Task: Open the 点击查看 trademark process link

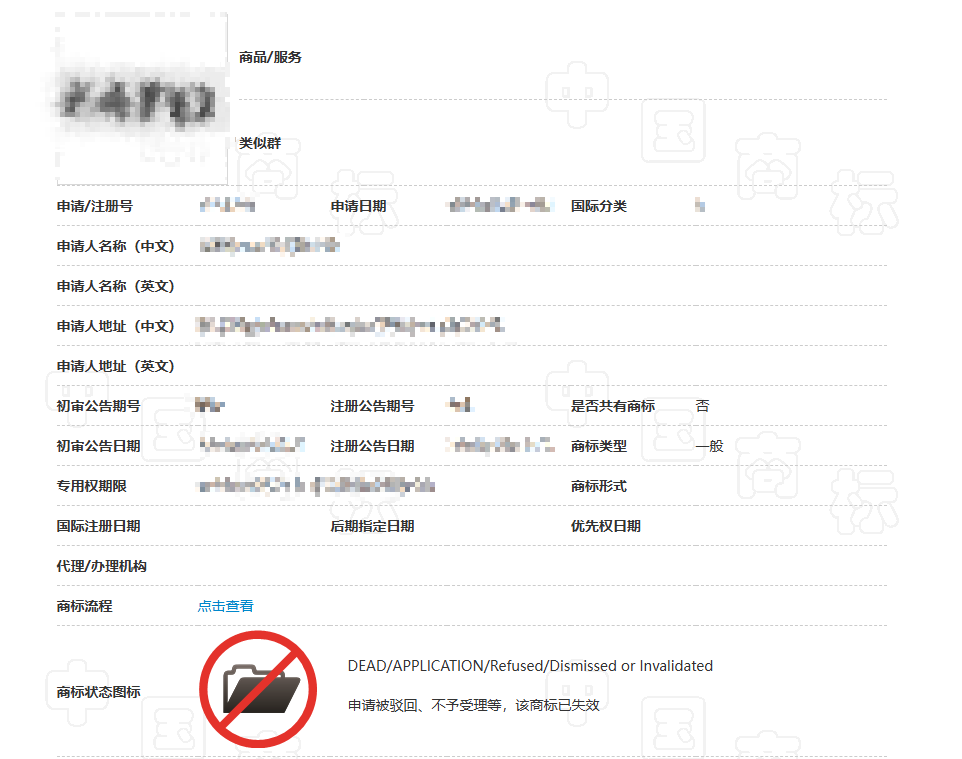Action: [225, 606]
